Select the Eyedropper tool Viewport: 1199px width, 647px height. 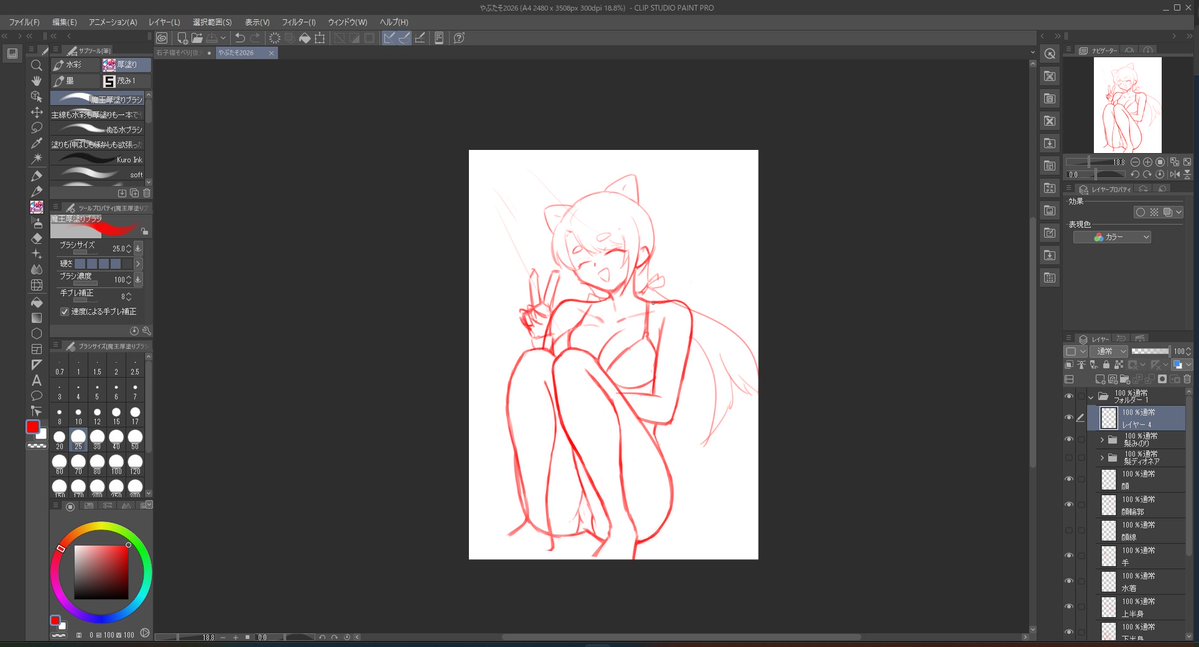click(36, 143)
